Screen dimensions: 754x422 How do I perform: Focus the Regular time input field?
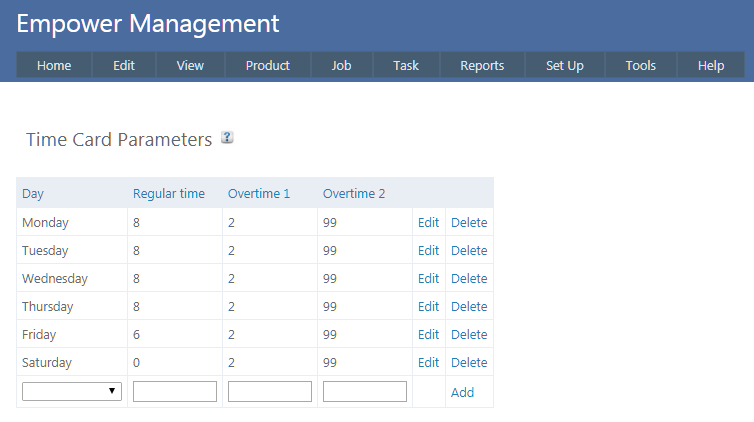(175, 392)
